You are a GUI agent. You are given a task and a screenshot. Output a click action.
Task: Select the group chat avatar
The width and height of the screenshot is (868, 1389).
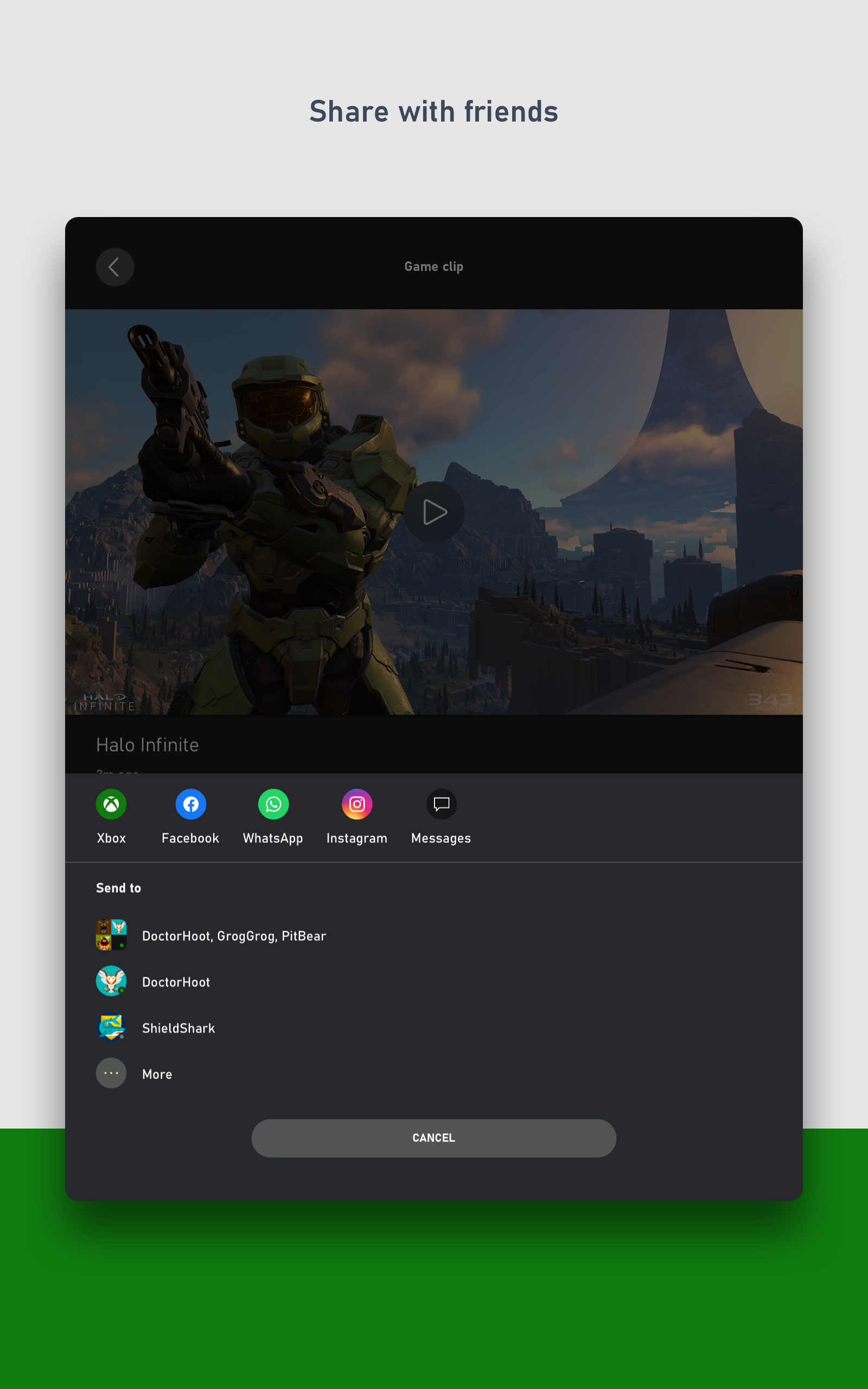tap(111, 935)
